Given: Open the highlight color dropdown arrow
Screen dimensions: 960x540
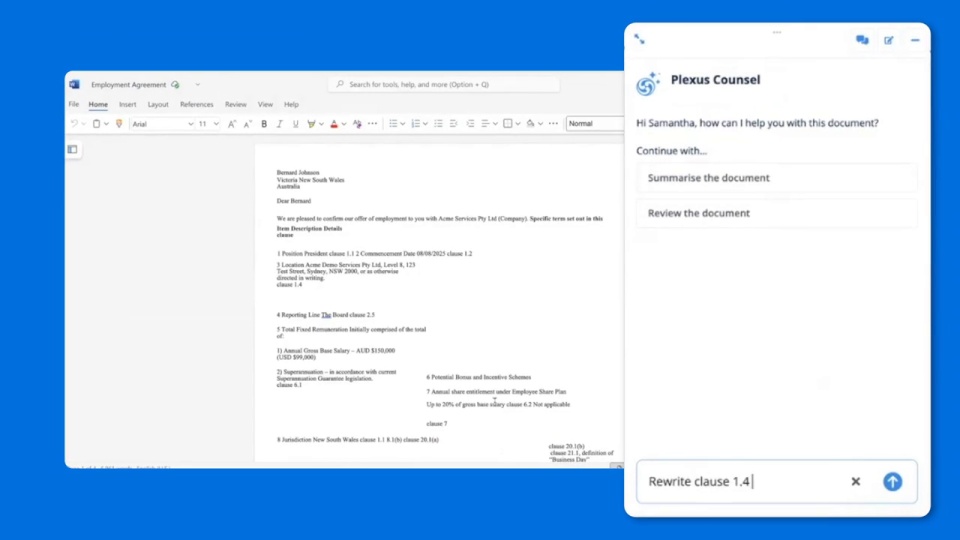Looking at the screenshot, I should point(321,124).
